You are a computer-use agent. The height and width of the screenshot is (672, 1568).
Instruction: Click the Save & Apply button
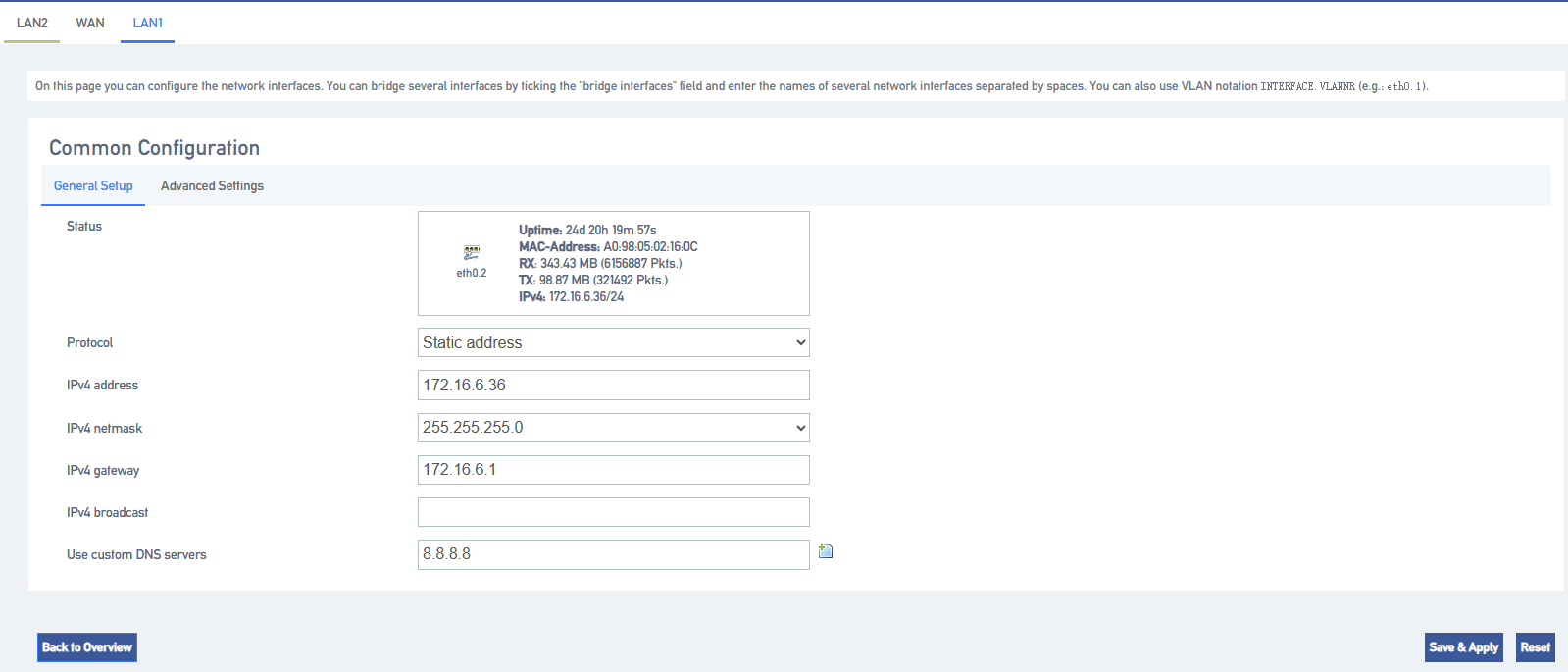1464,647
